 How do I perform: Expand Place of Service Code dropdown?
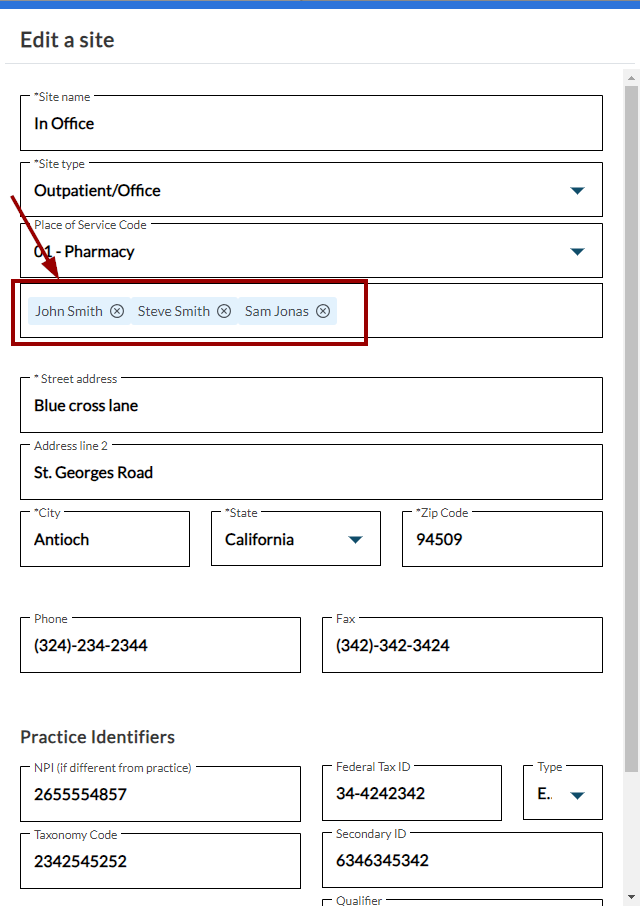577,251
